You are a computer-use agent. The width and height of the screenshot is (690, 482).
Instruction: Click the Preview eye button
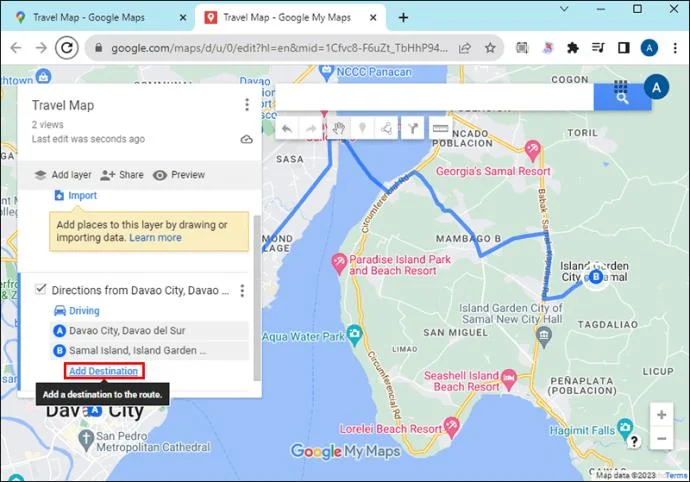[x=179, y=175]
